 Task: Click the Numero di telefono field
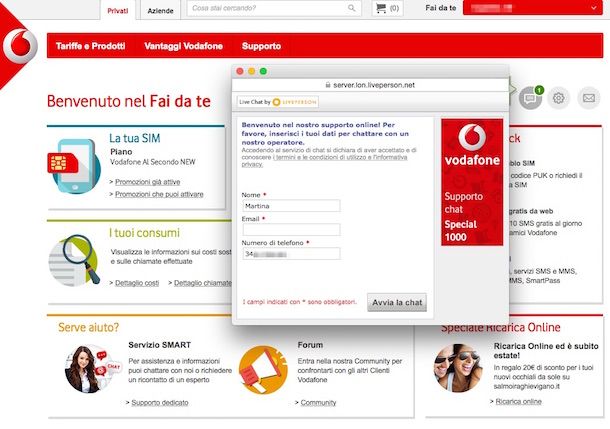click(291, 254)
